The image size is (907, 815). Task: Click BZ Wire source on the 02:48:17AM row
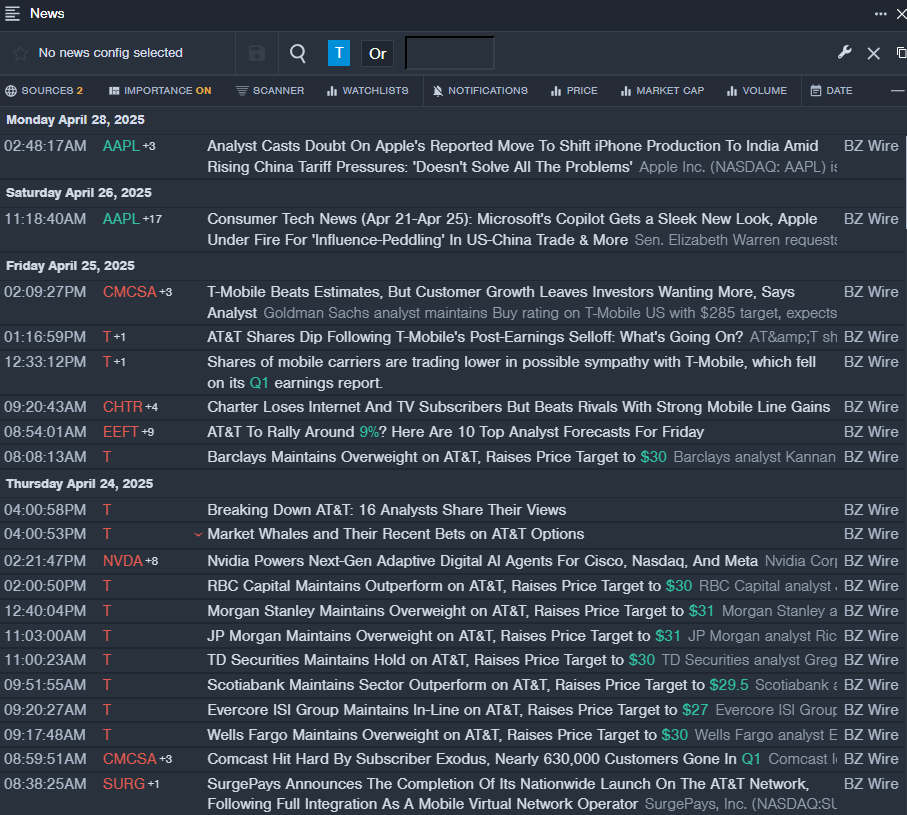tap(871, 146)
